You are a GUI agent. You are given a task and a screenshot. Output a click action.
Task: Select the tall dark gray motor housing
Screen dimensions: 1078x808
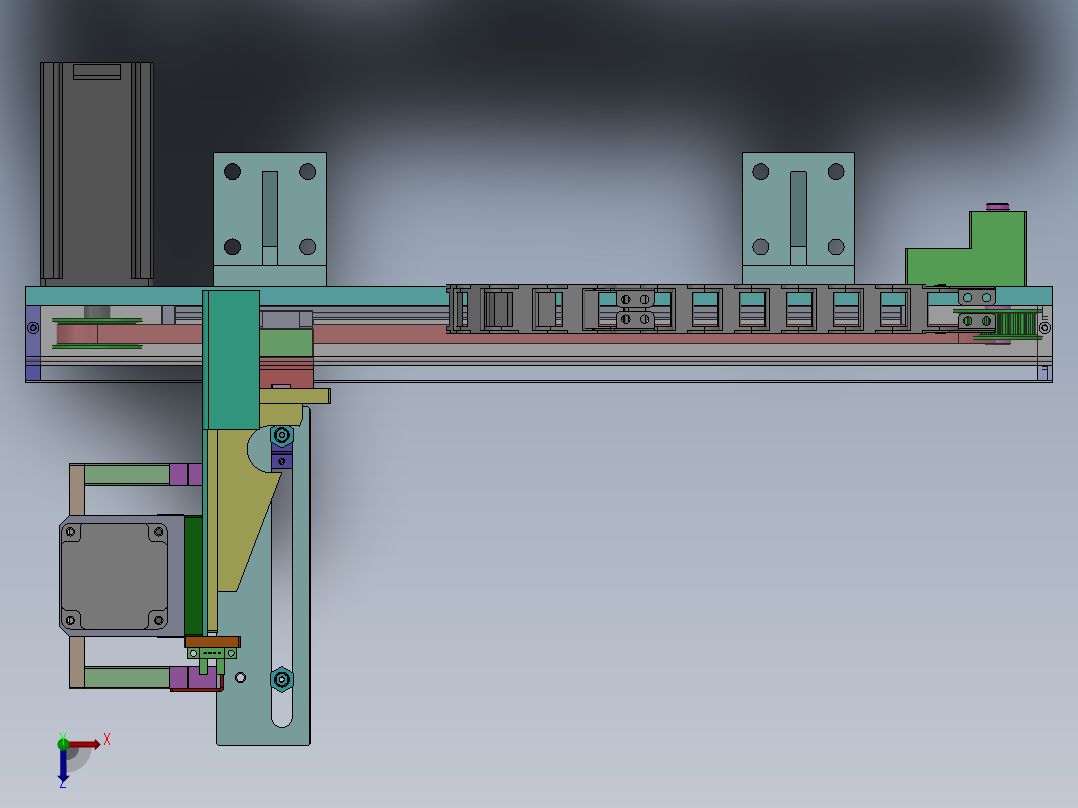click(97, 174)
